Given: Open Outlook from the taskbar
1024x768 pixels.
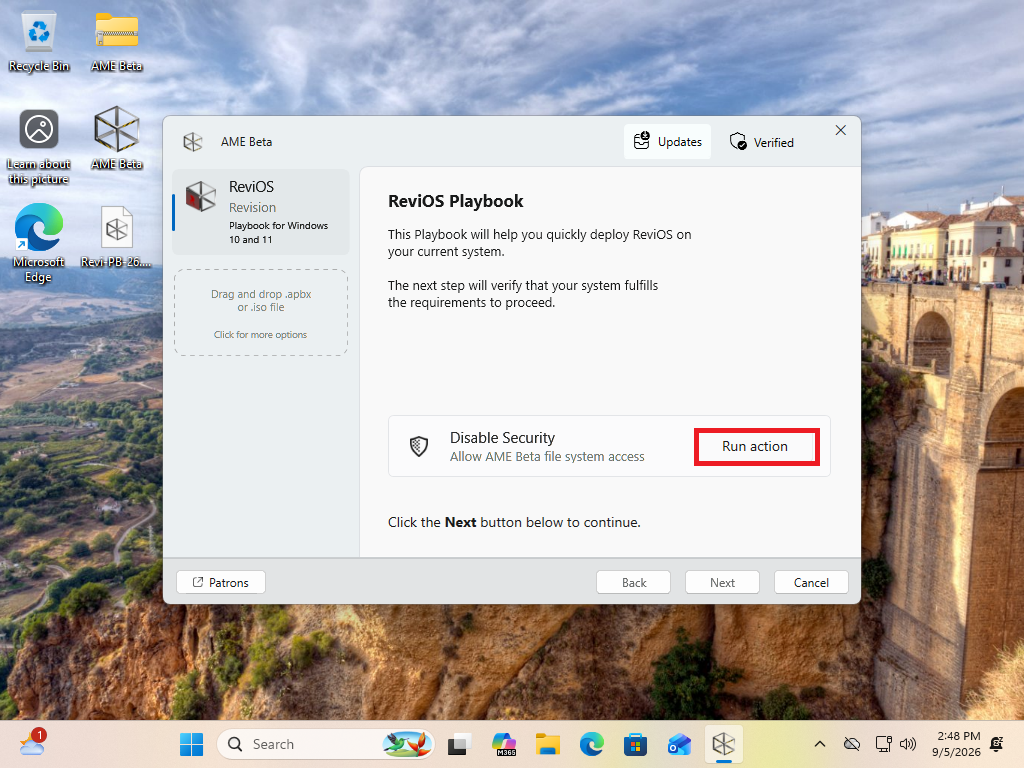Looking at the screenshot, I should tap(679, 744).
